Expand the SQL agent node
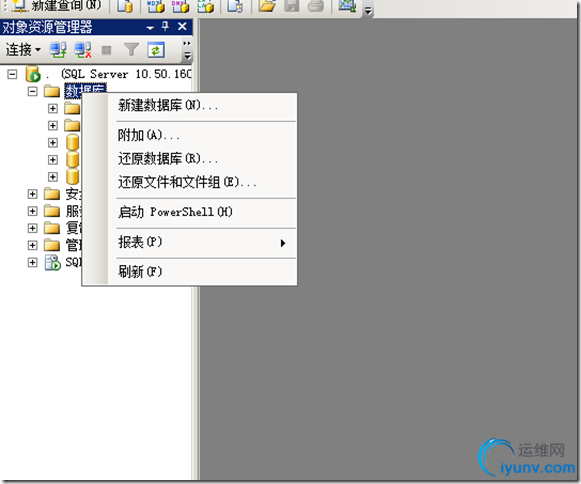The height and width of the screenshot is (484, 581). coord(33,262)
